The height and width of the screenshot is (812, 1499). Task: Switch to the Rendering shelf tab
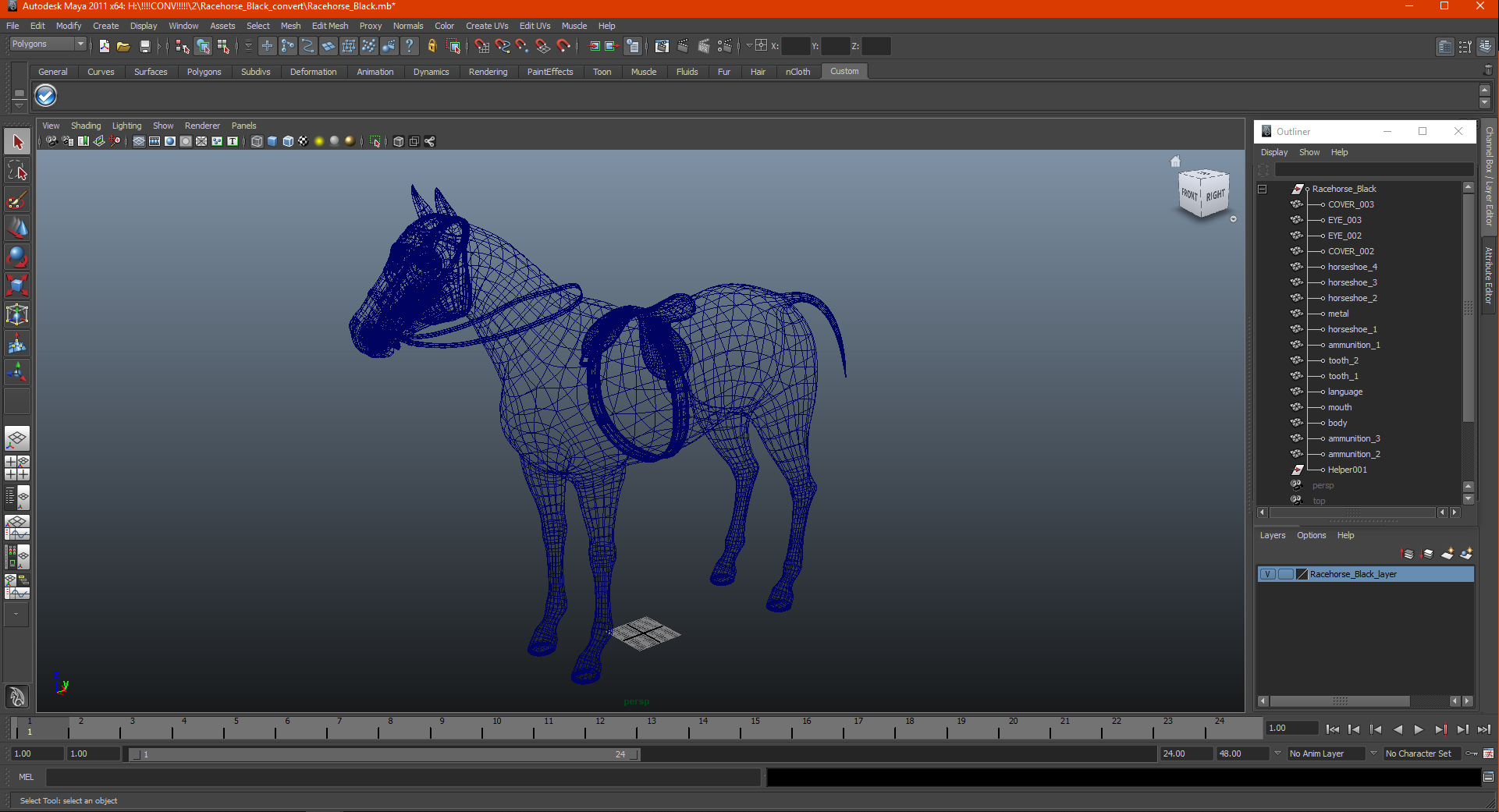tap(488, 72)
